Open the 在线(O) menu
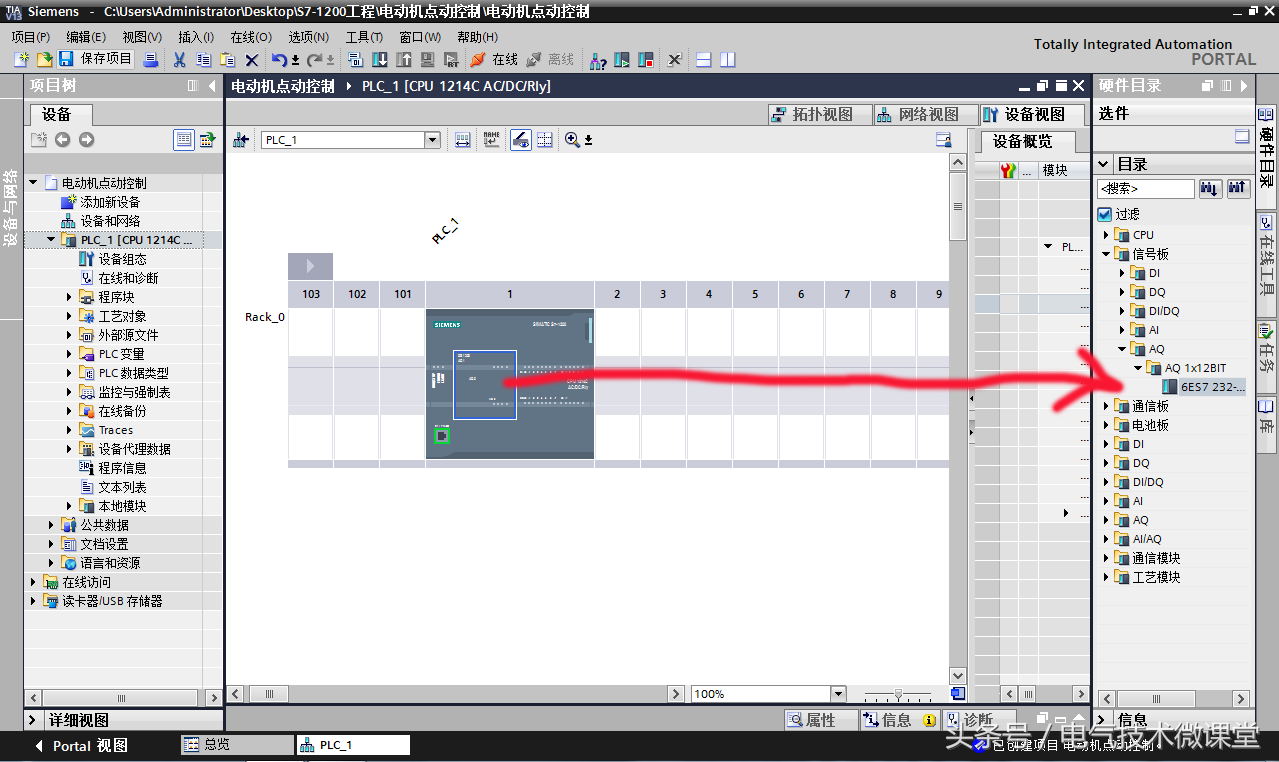This screenshot has width=1279, height=762. [251, 37]
